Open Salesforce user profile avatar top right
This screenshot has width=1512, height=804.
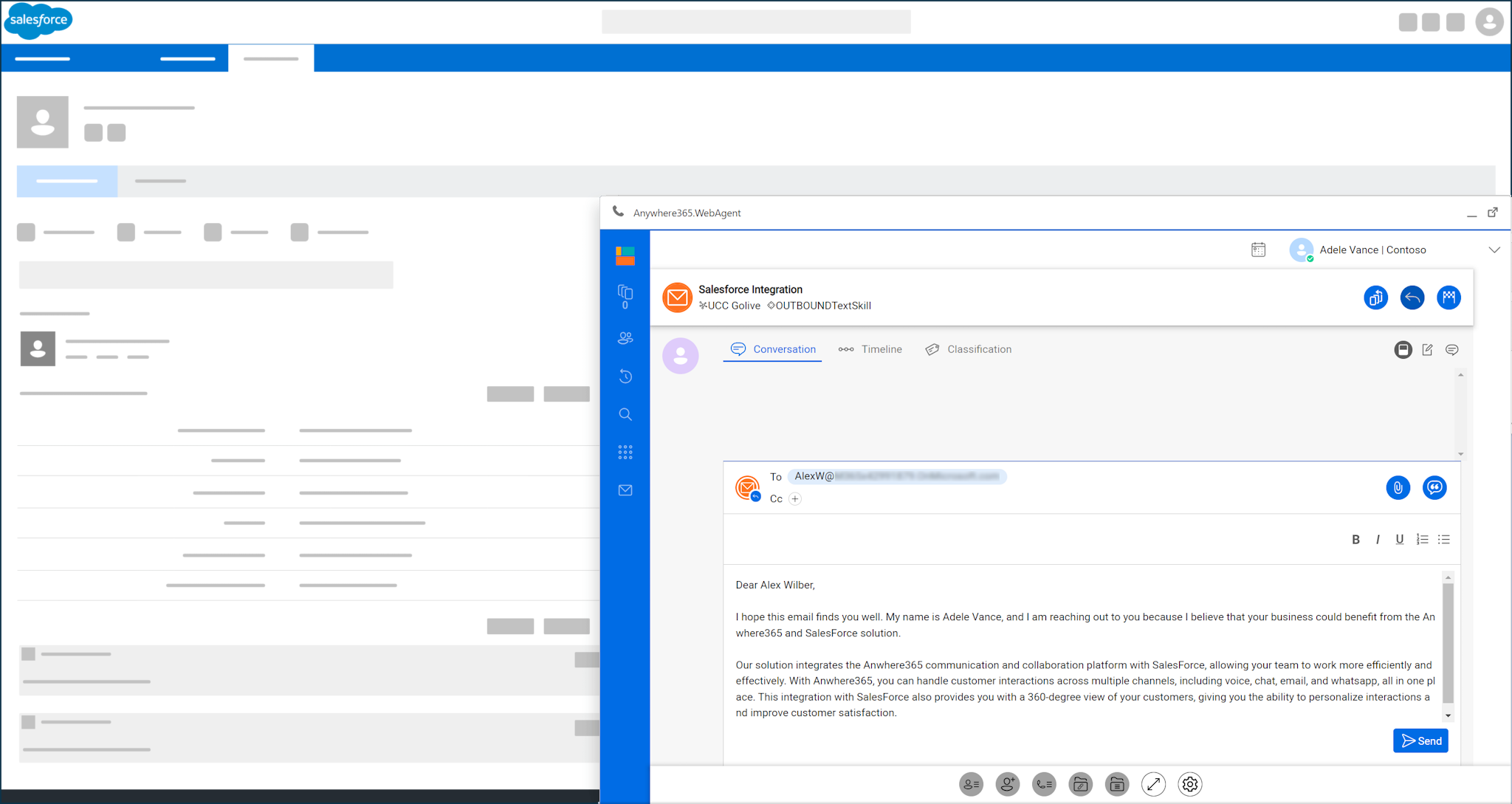[x=1489, y=21]
